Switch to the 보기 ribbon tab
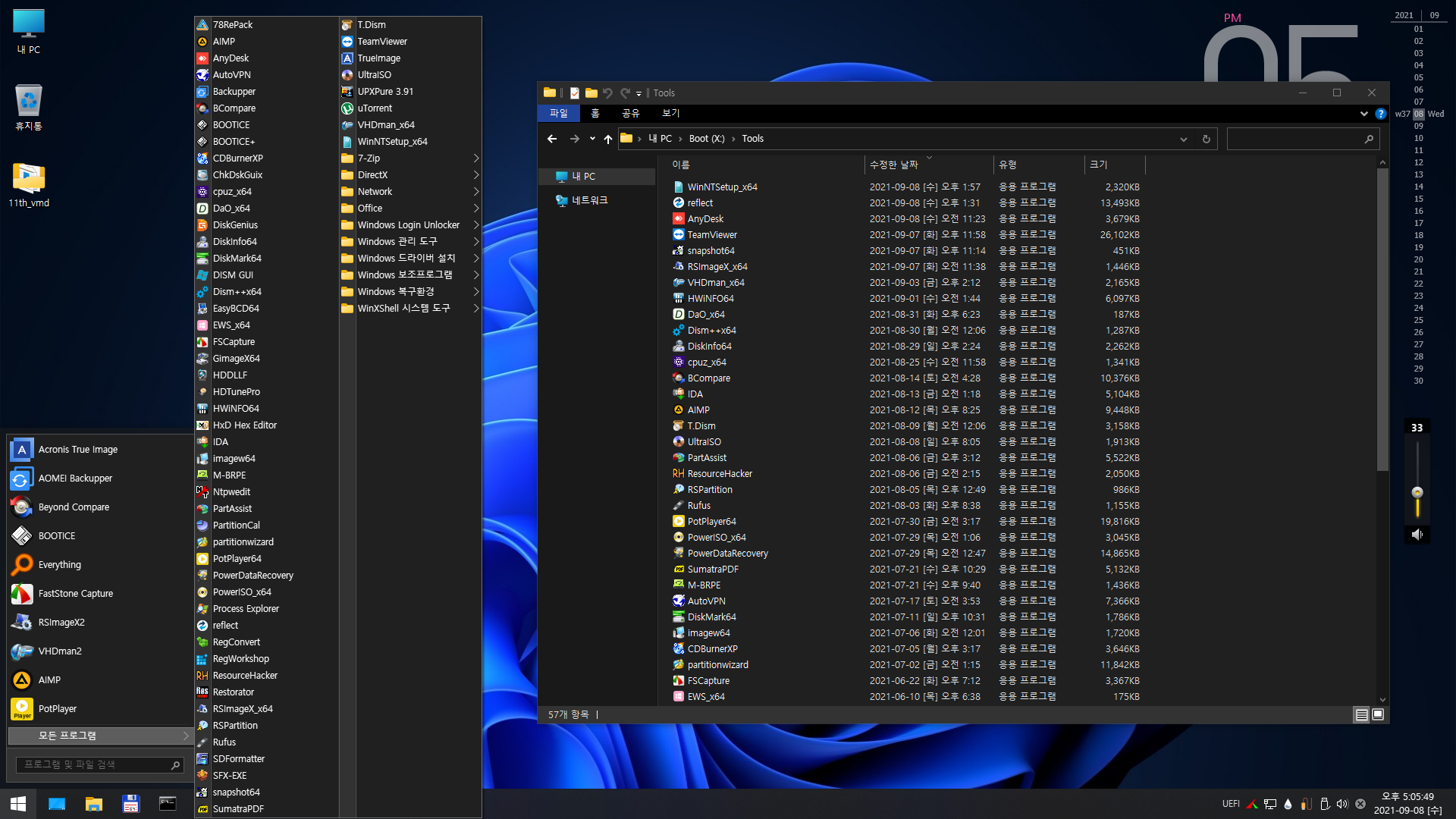The image size is (1456, 819). pos(671,114)
